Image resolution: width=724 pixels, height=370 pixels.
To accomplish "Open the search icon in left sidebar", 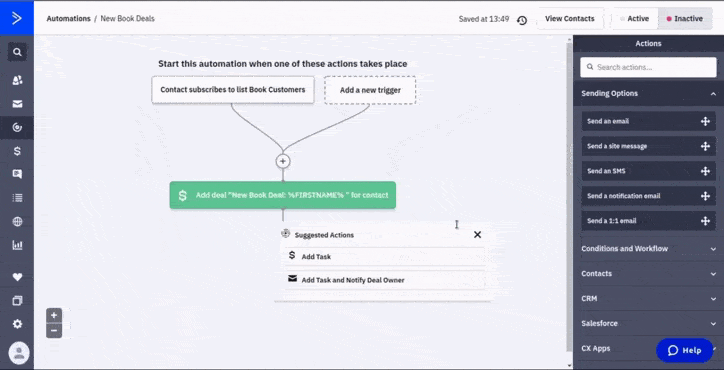I will [17, 52].
